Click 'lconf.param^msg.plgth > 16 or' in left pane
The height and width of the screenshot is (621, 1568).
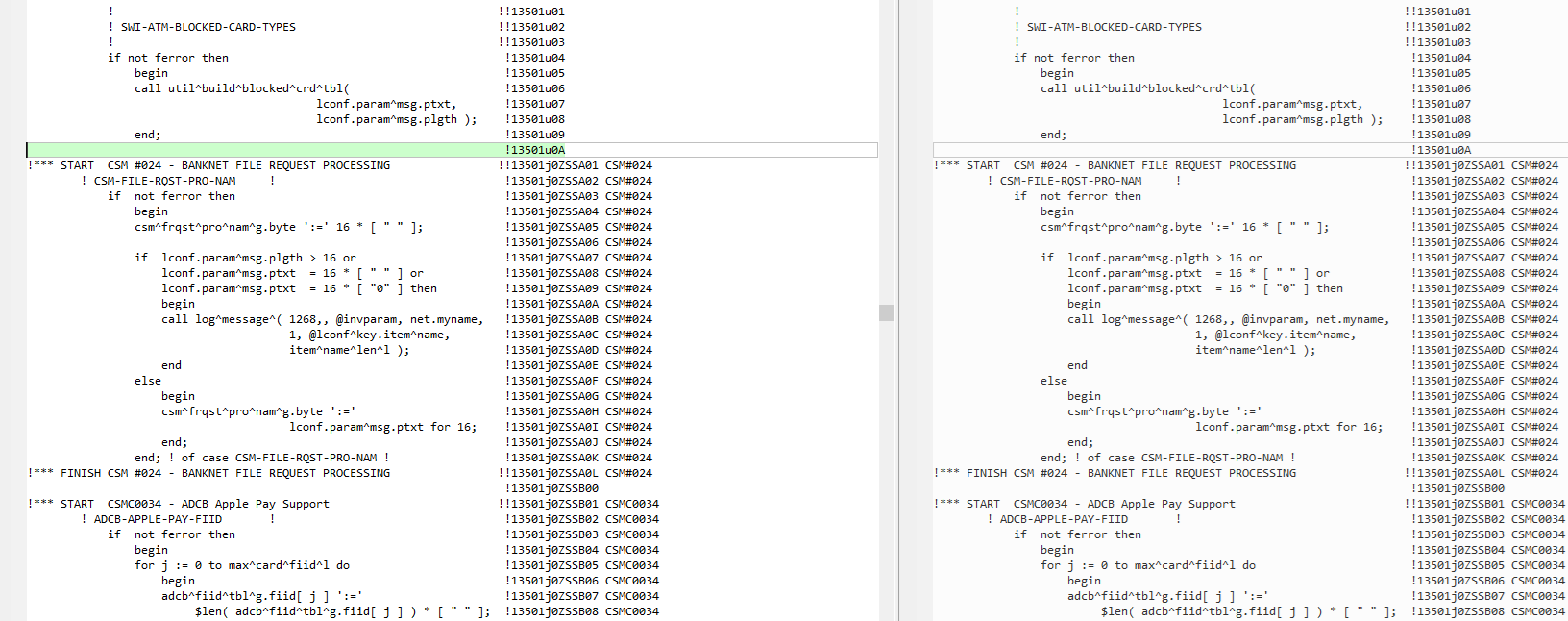258,258
